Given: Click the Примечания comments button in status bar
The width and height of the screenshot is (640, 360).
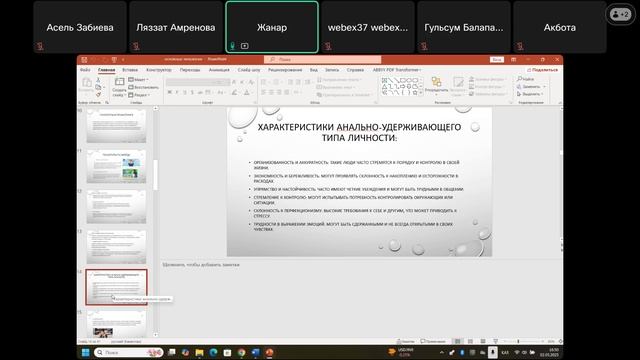Looking at the screenshot, I should pyautogui.click(x=433, y=341).
